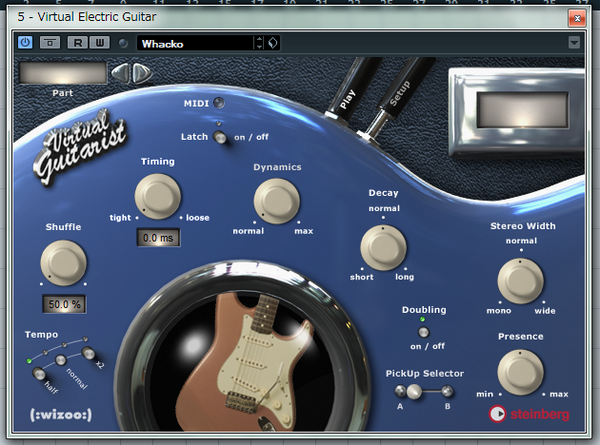
Task: Click the steinberg logo
Action: [529, 414]
